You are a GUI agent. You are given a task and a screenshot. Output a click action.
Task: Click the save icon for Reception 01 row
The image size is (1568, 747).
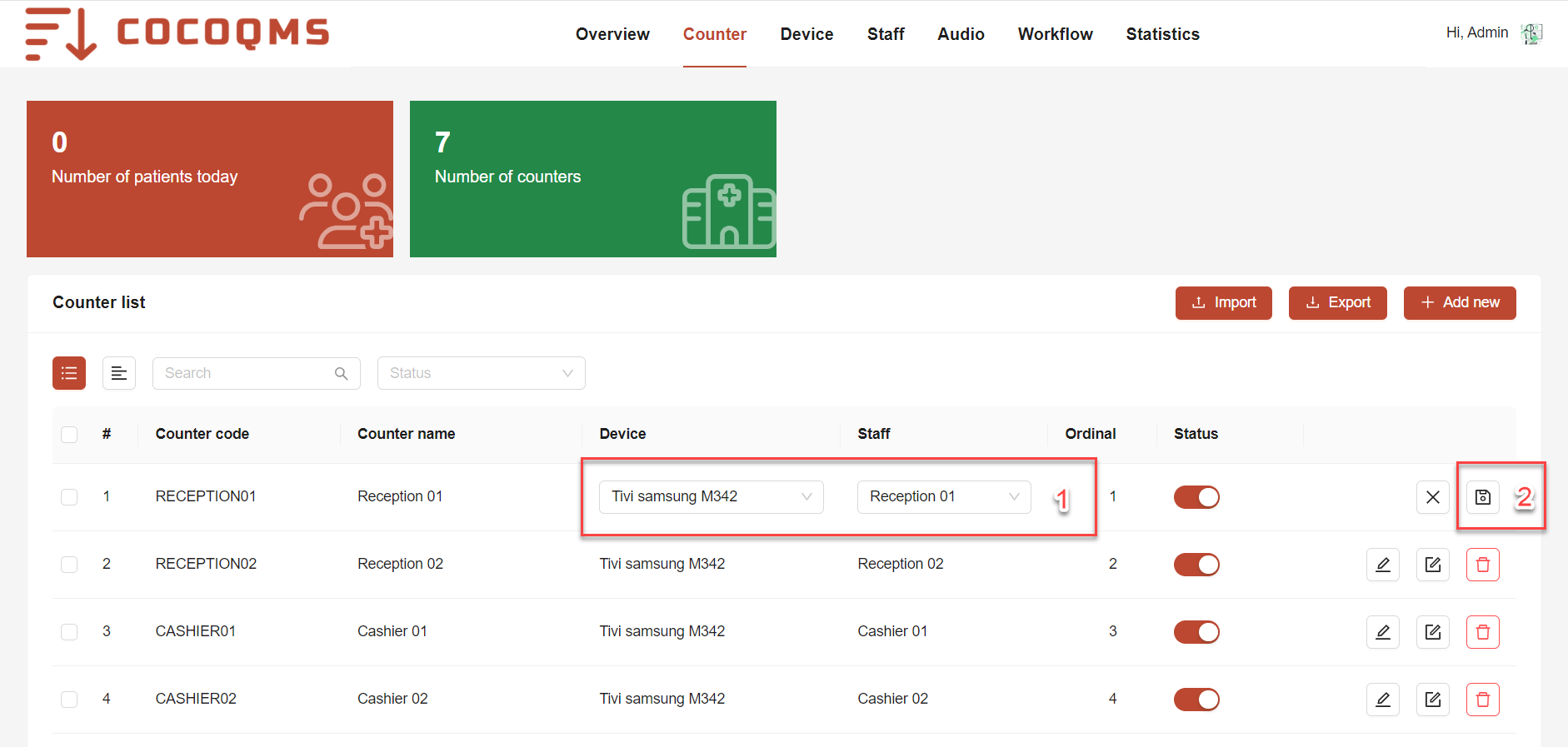tap(1482, 497)
